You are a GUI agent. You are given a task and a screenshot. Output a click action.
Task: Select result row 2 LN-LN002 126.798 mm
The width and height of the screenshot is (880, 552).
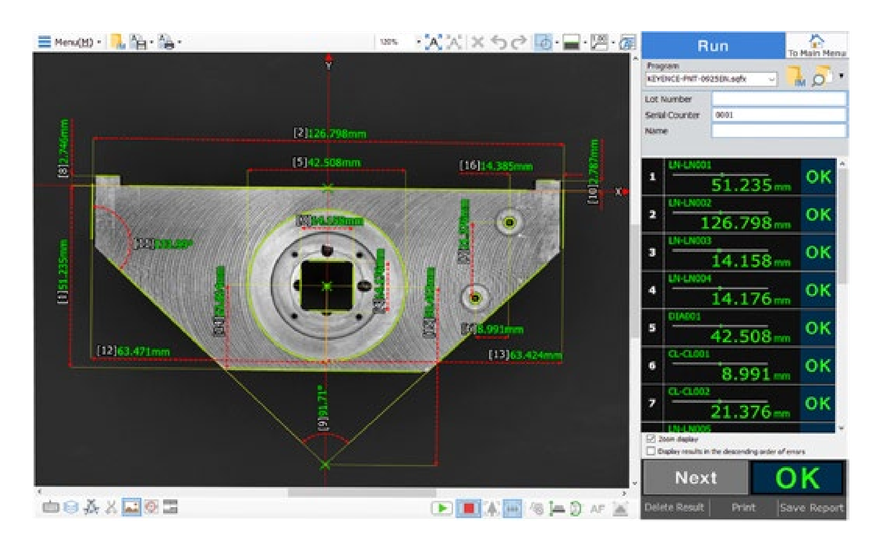click(x=738, y=214)
